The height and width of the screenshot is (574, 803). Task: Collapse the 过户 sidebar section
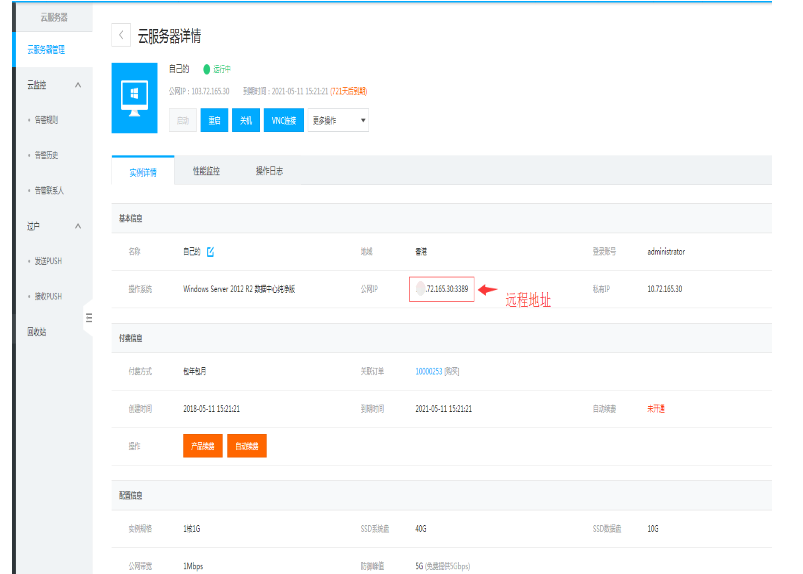point(78,226)
